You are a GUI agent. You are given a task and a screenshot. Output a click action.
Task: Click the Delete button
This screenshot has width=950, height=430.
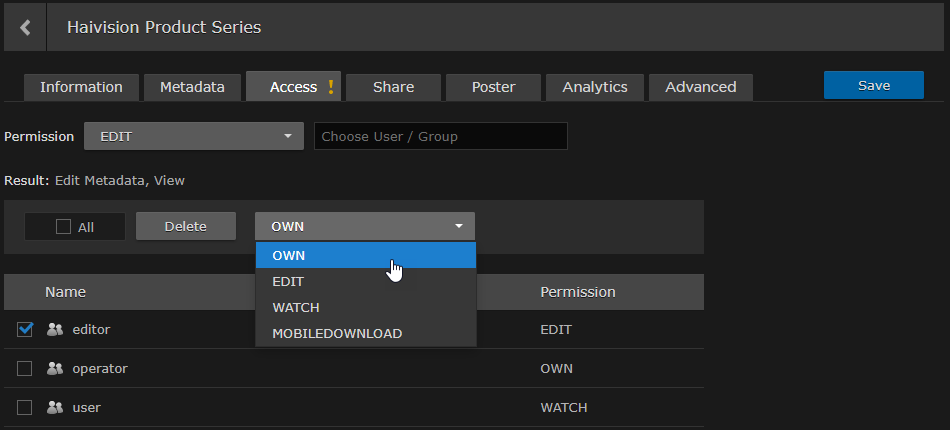[x=185, y=226]
